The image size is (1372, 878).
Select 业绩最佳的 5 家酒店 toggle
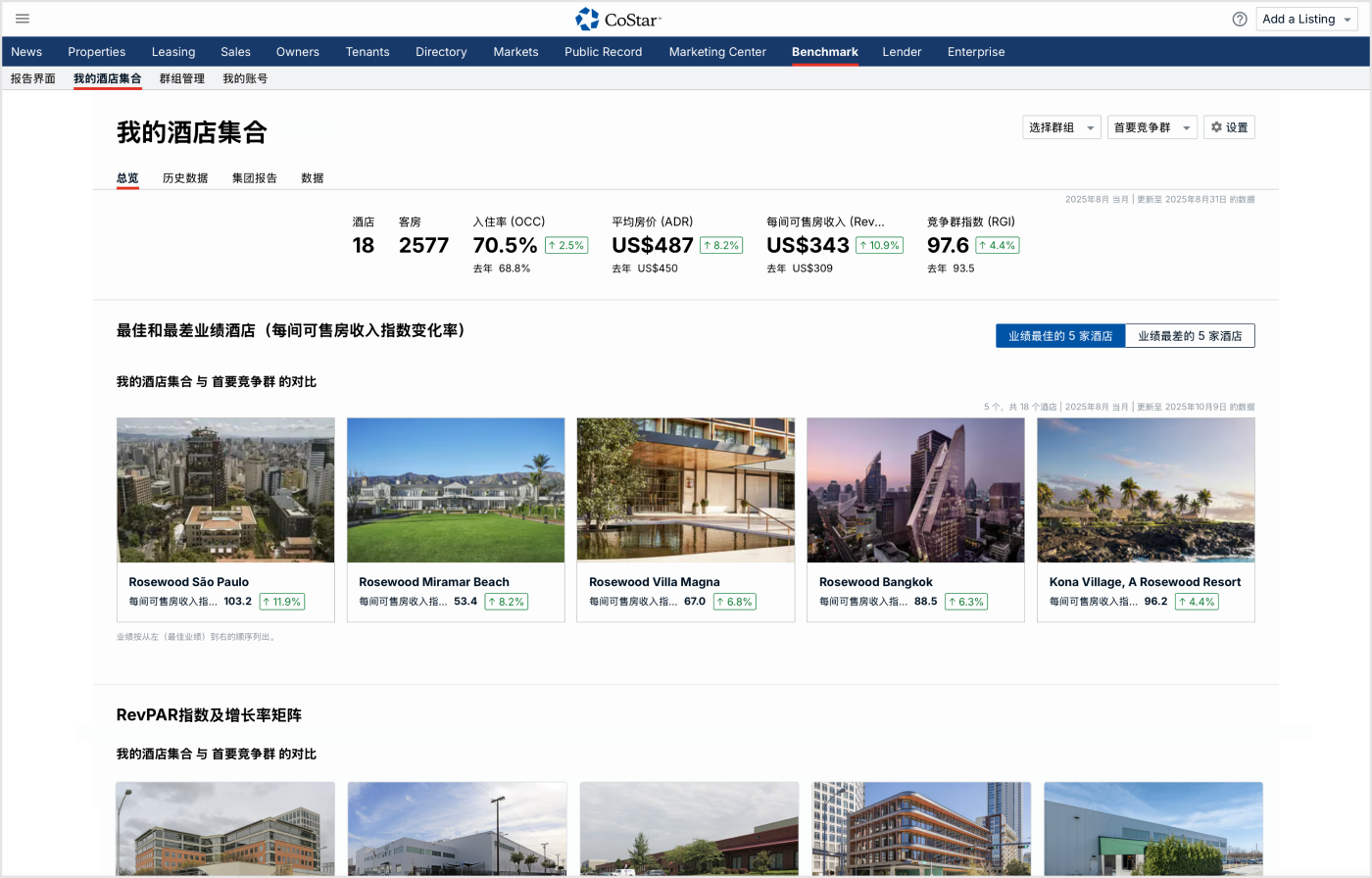1060,336
